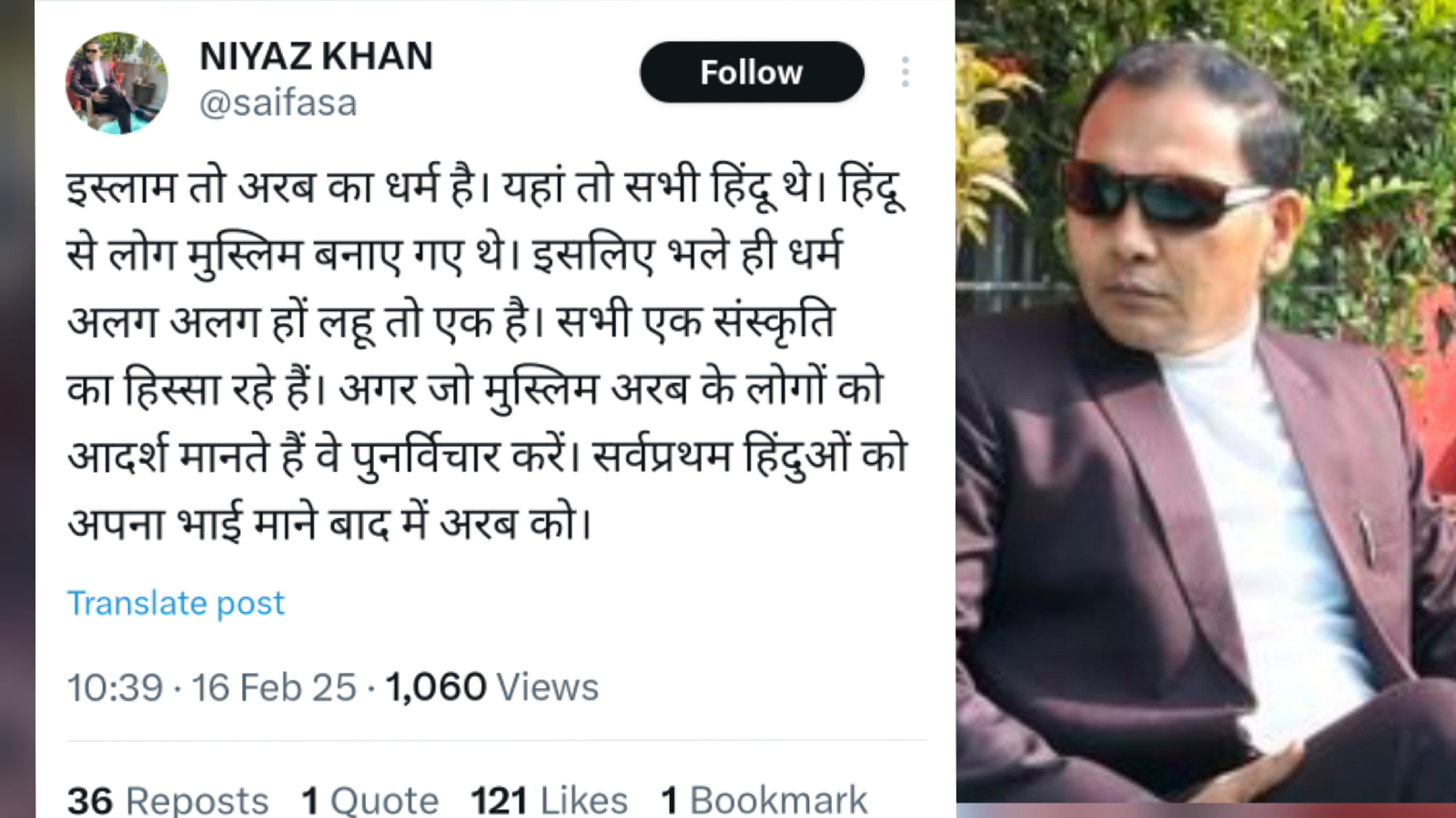The width and height of the screenshot is (1456, 818).
Task: Open the @saifasa handle link
Action: tap(278, 103)
